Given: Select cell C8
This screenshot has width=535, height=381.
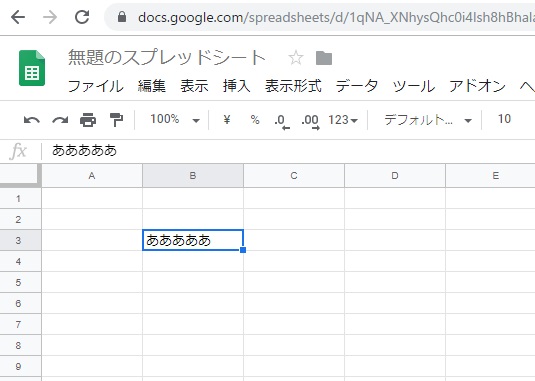Looking at the screenshot, I should (x=294, y=345).
